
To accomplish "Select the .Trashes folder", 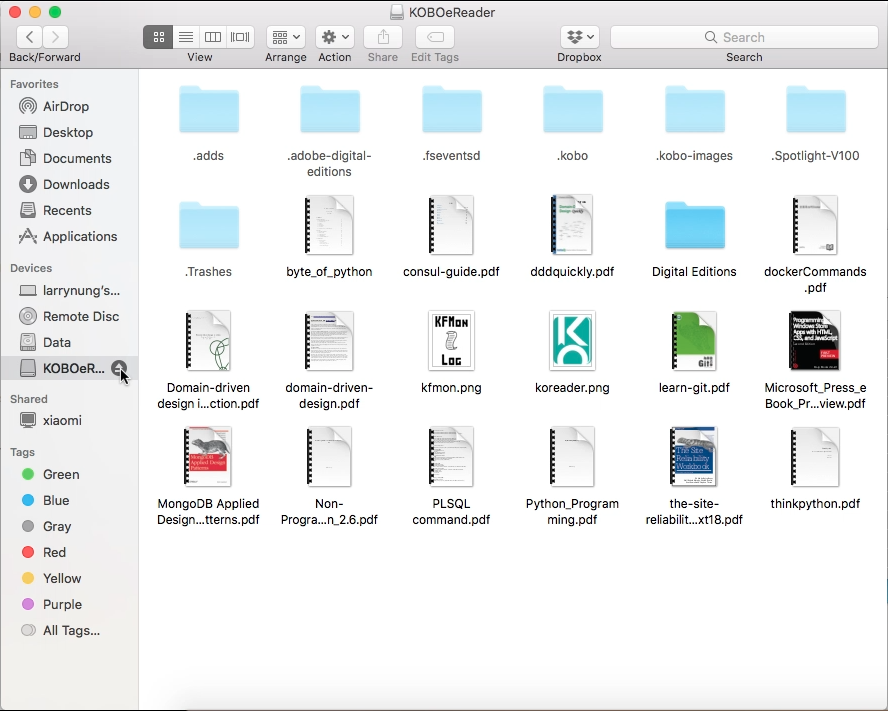I will 209,225.
